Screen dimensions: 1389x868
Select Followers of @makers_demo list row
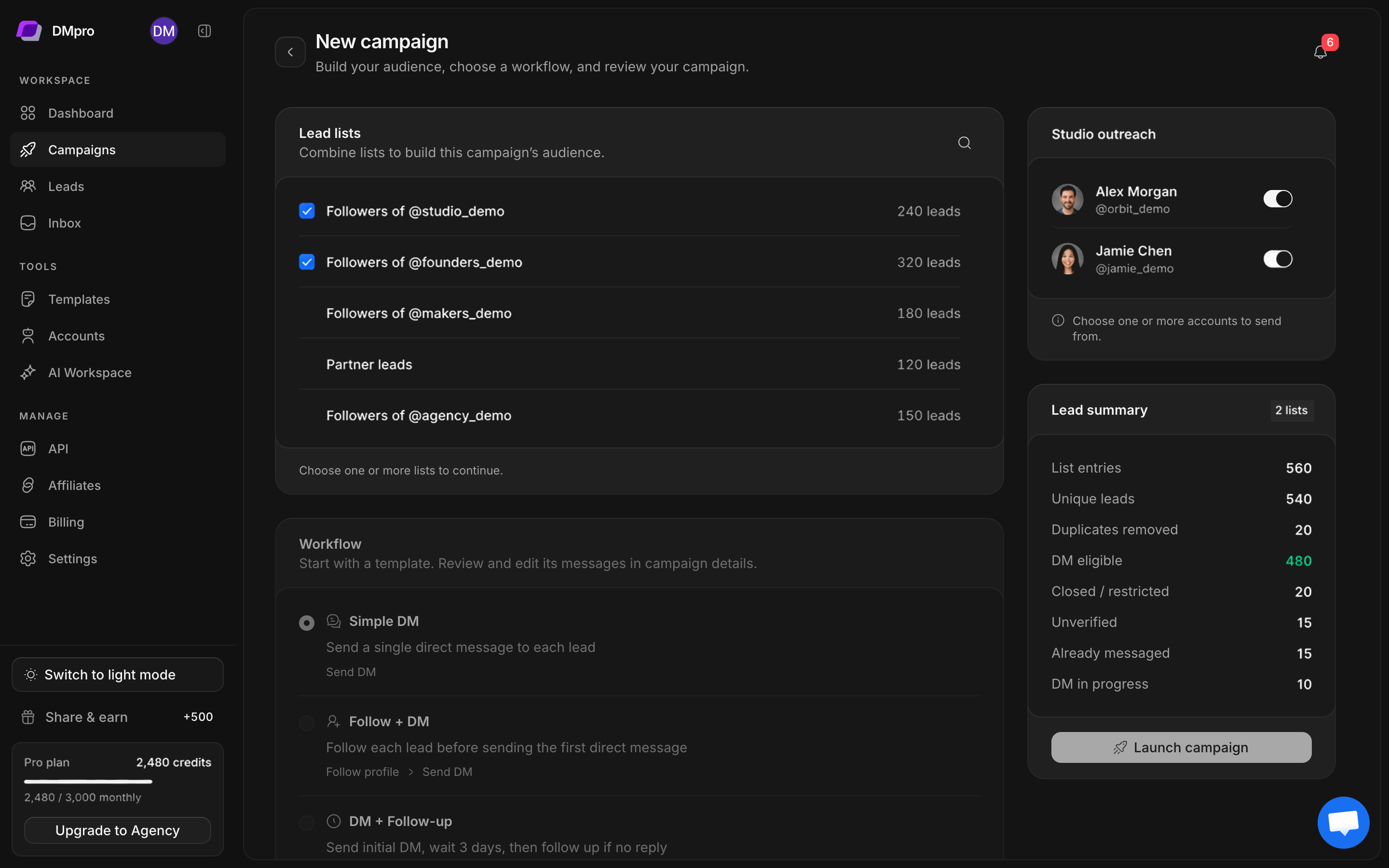(630, 313)
